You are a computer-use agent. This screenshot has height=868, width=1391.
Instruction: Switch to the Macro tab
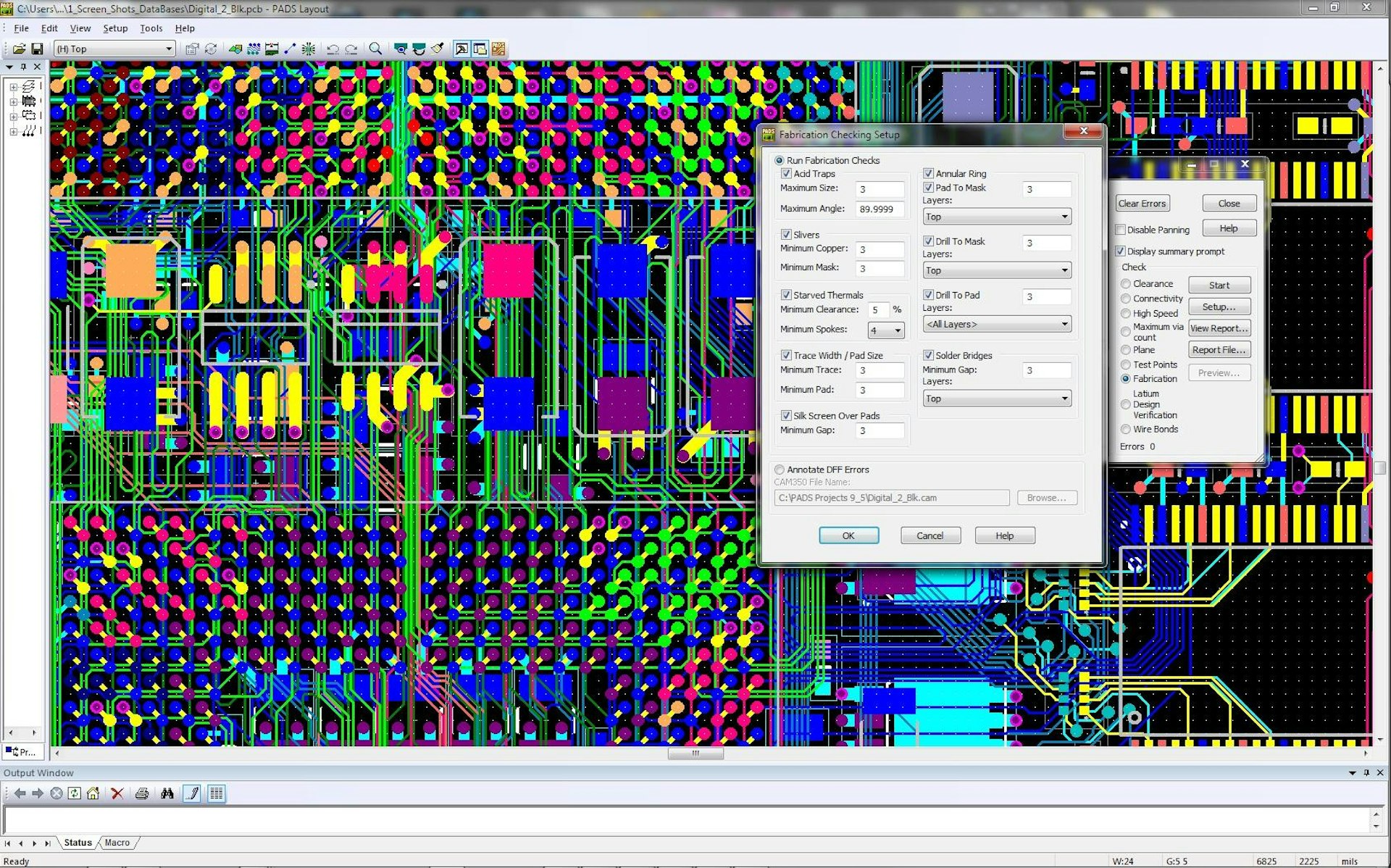click(x=117, y=843)
